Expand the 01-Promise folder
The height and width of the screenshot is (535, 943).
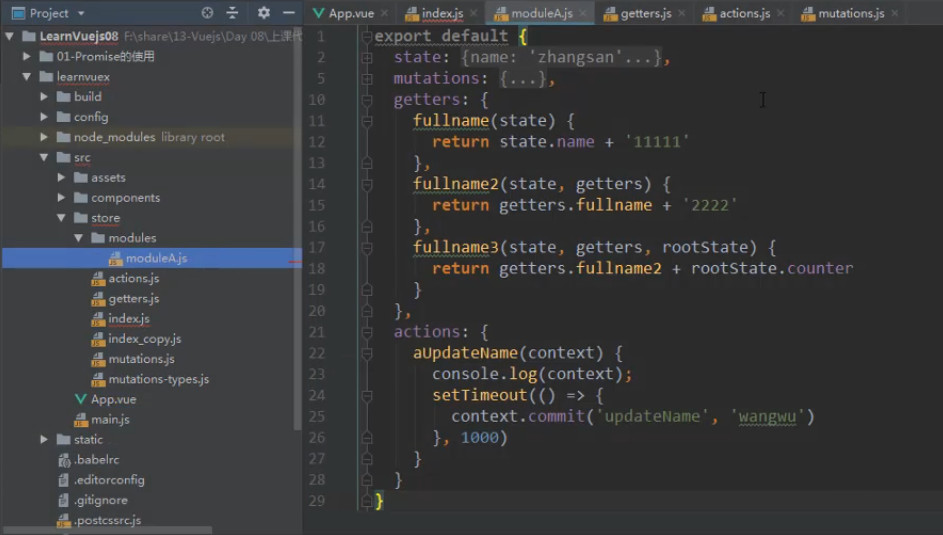26,57
